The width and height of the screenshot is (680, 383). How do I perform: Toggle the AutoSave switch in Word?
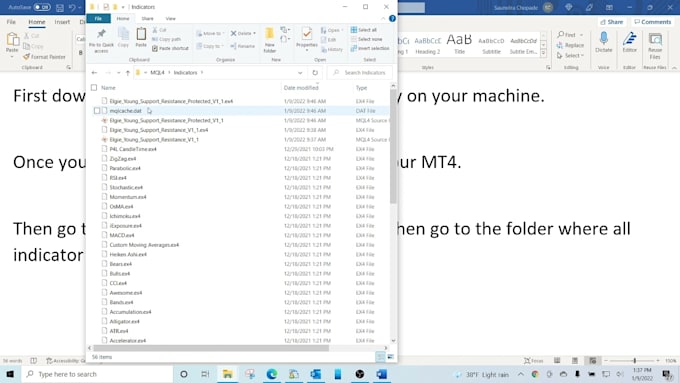pos(42,7)
